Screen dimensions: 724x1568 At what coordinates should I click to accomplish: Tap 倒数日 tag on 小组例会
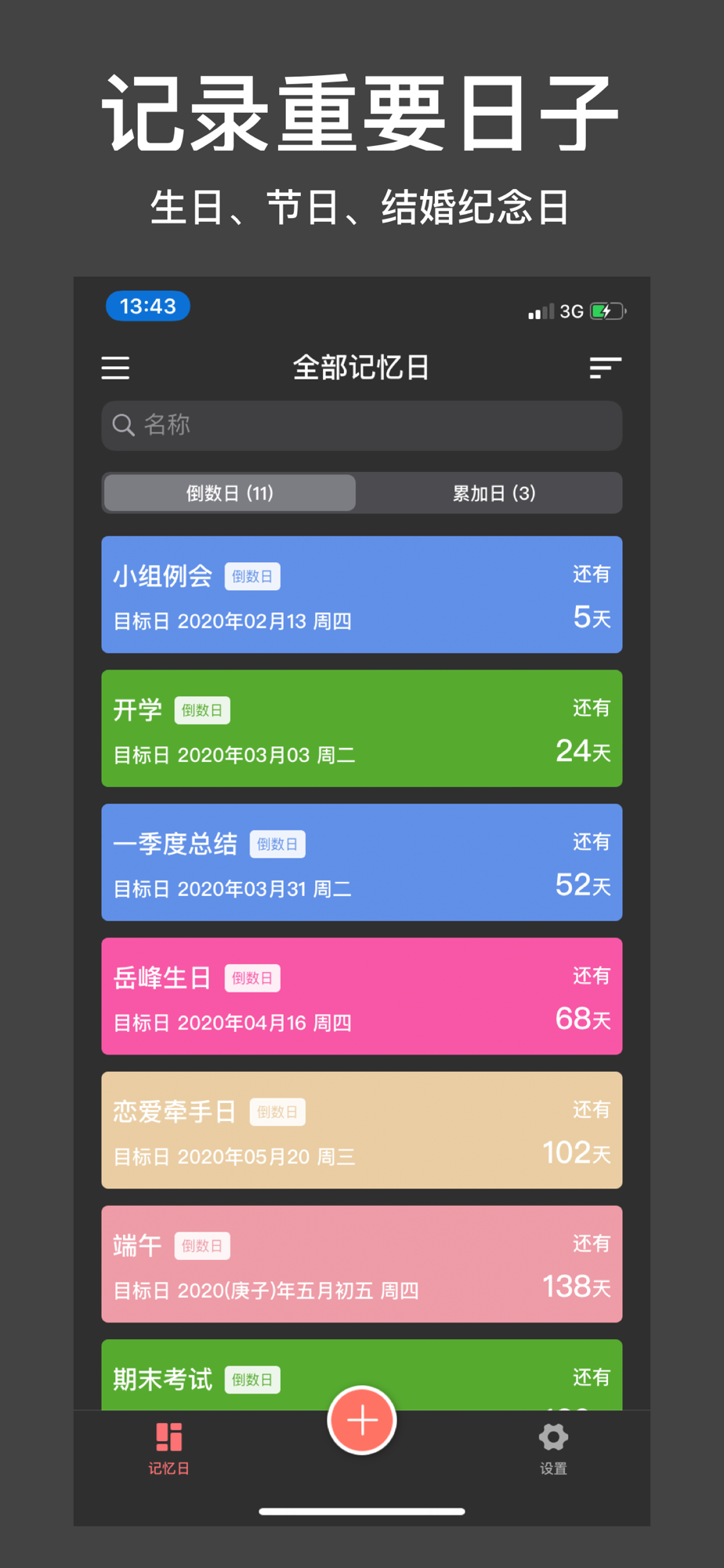coord(252,576)
